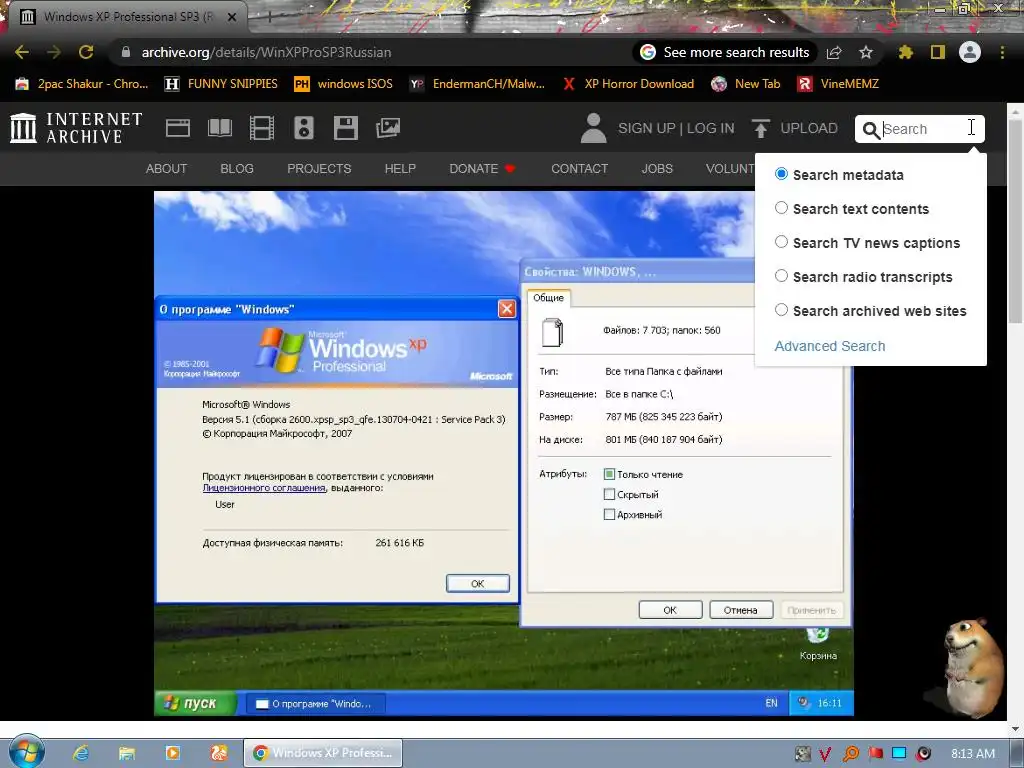
Task: Click SIGN UP link
Action: (647, 128)
